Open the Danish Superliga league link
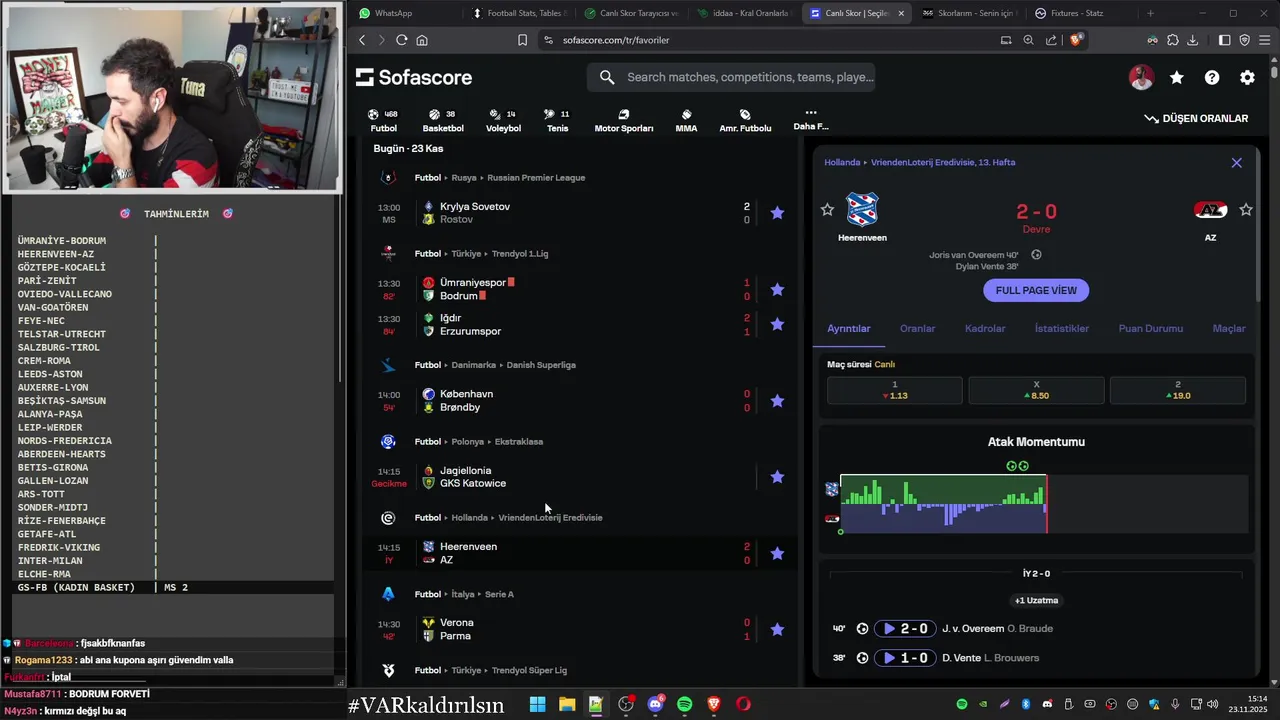This screenshot has width=1280, height=720. pyautogui.click(x=541, y=365)
